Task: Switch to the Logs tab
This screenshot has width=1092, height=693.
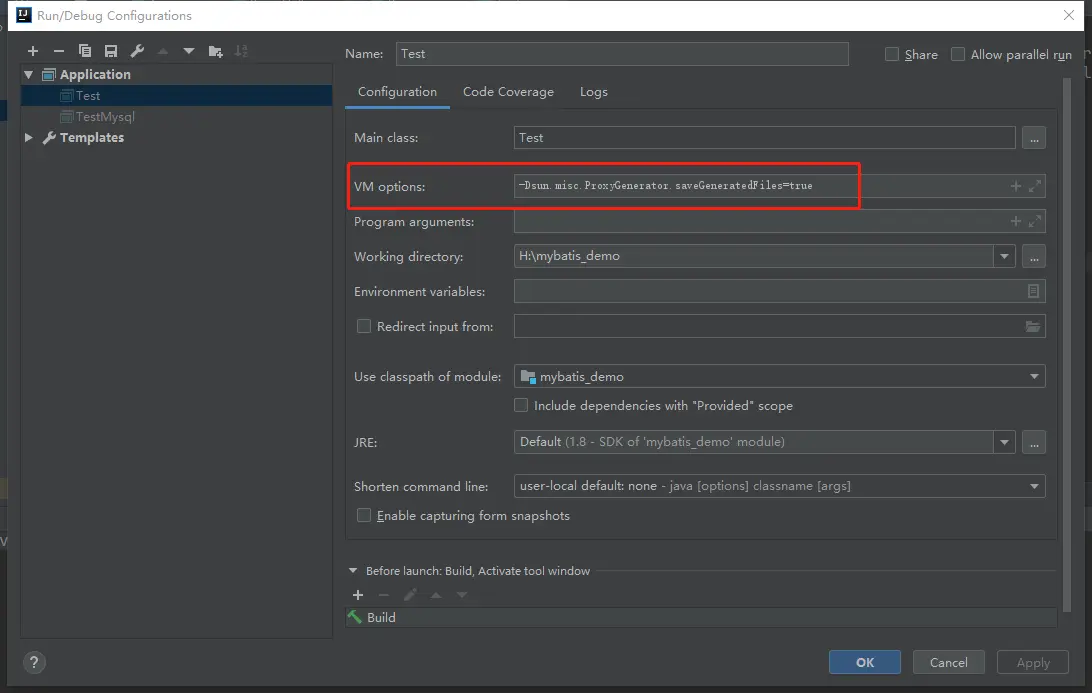Action: tap(593, 91)
